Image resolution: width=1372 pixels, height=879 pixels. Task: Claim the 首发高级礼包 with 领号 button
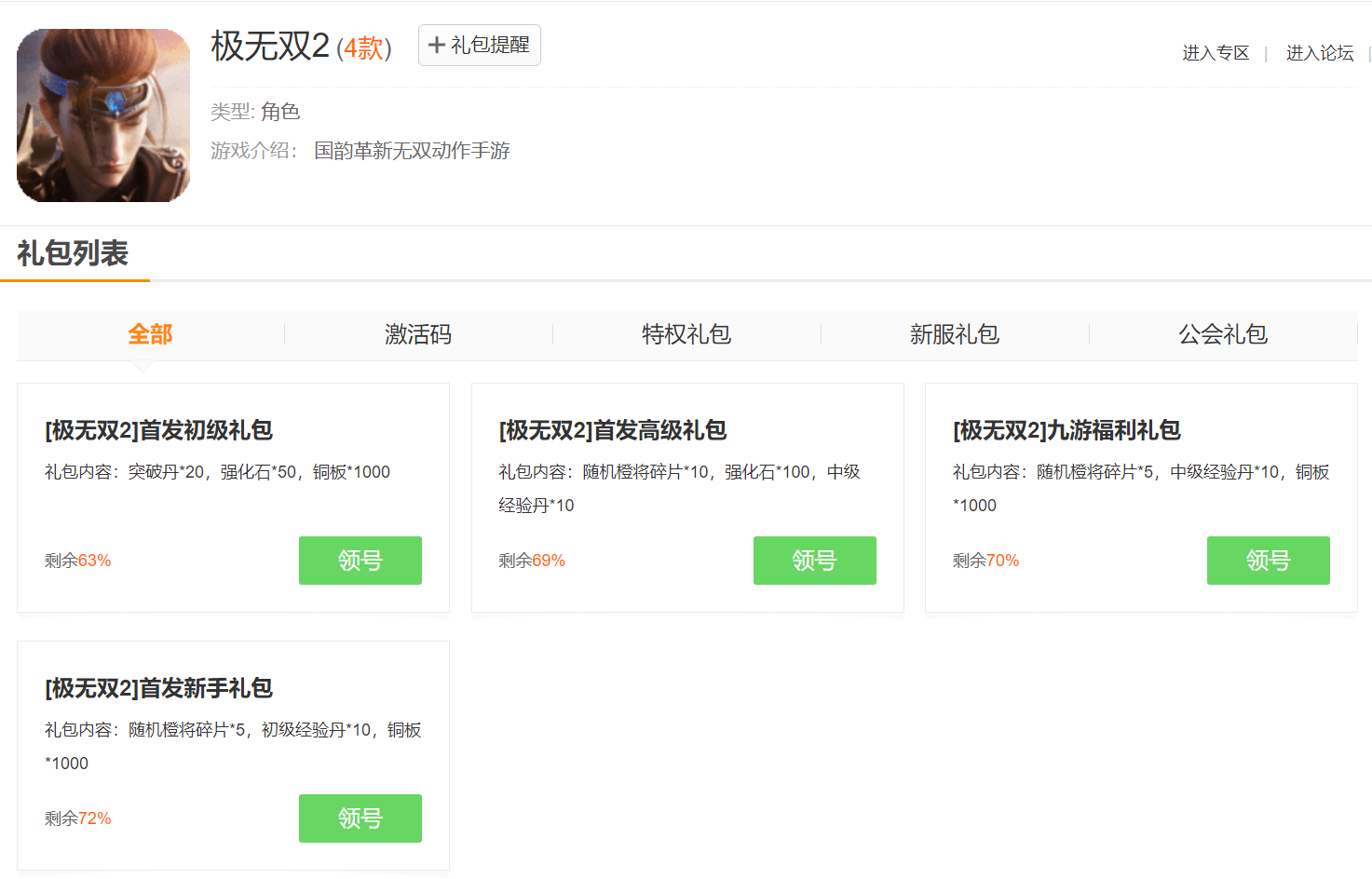(814, 561)
